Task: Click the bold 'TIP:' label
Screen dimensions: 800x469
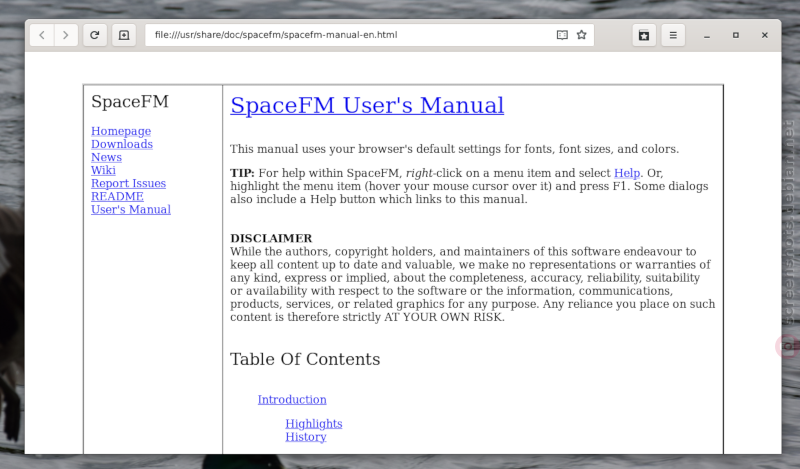Action: tap(242, 173)
